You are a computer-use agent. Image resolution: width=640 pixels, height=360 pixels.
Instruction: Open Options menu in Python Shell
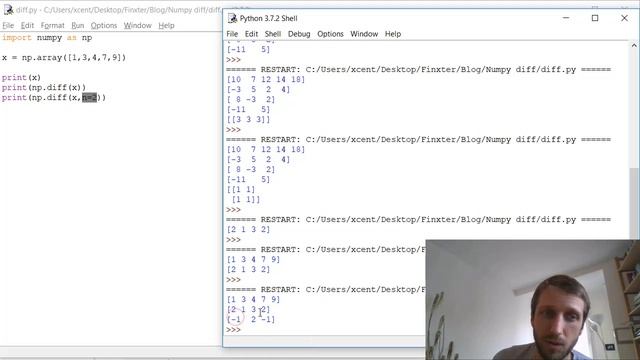click(x=330, y=34)
